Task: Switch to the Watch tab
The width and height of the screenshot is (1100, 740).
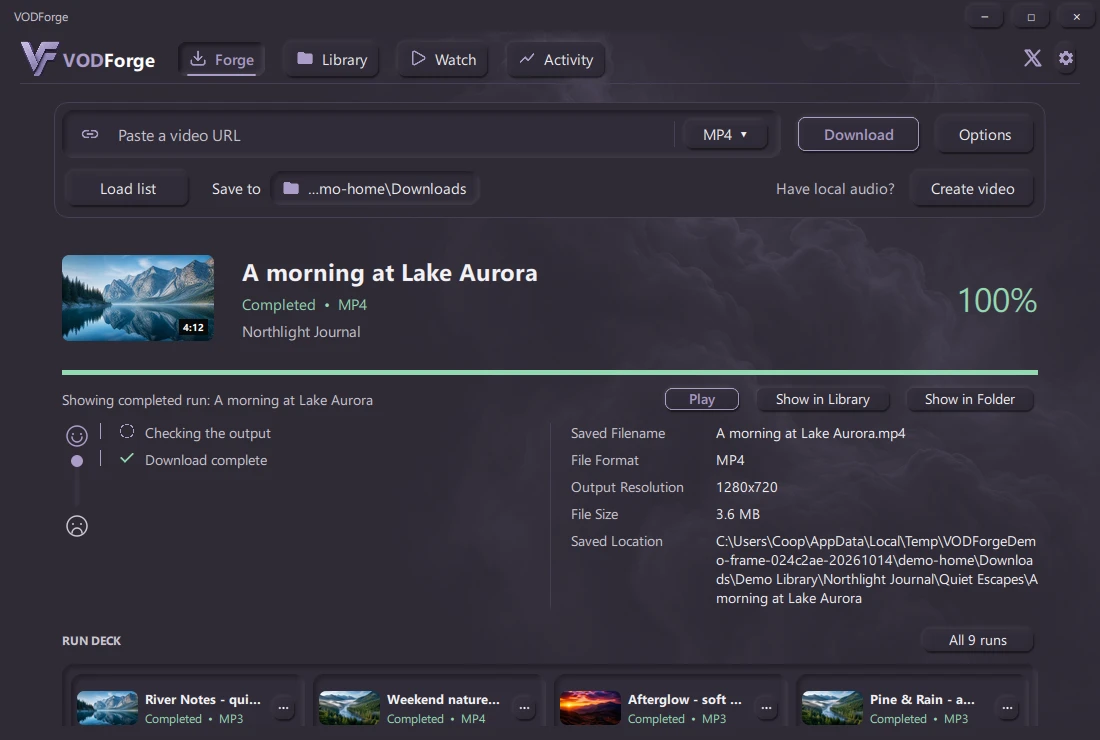Action: 443,60
